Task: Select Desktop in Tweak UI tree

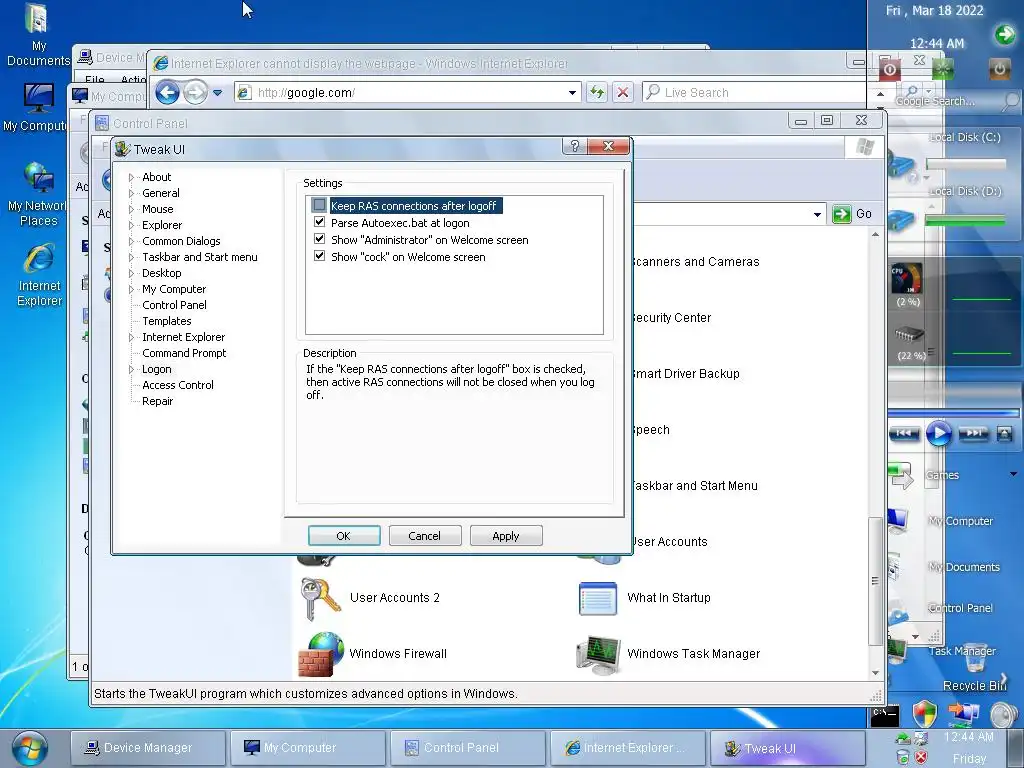Action: coord(161,273)
